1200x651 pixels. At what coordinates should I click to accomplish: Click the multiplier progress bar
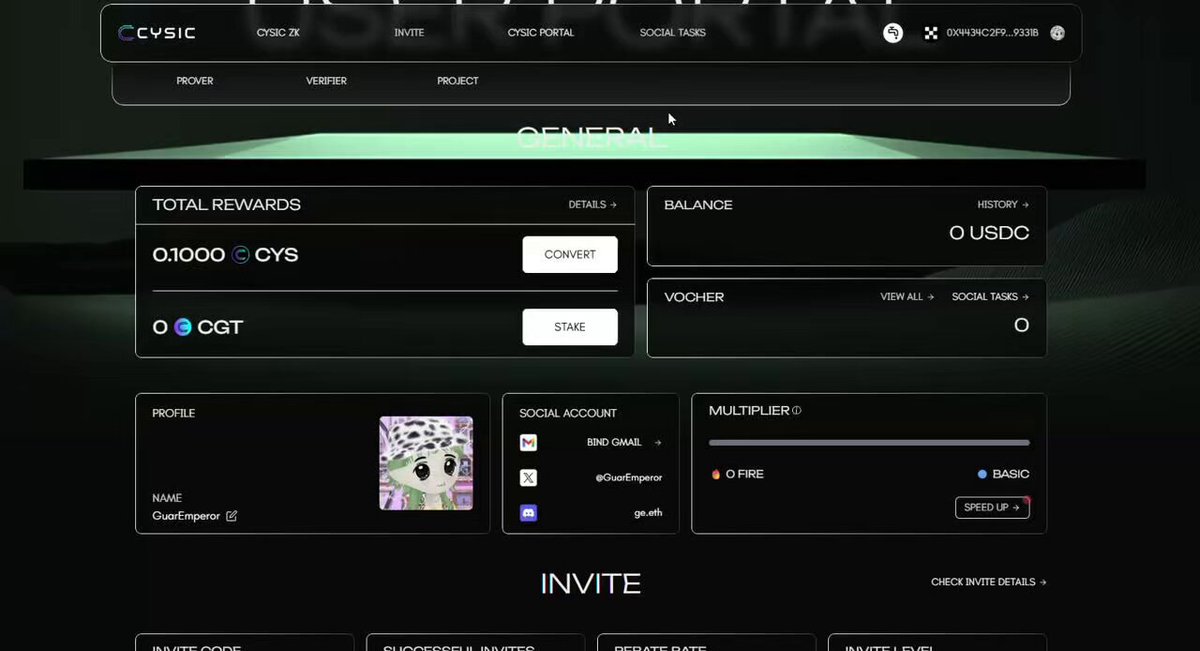[x=869, y=442]
